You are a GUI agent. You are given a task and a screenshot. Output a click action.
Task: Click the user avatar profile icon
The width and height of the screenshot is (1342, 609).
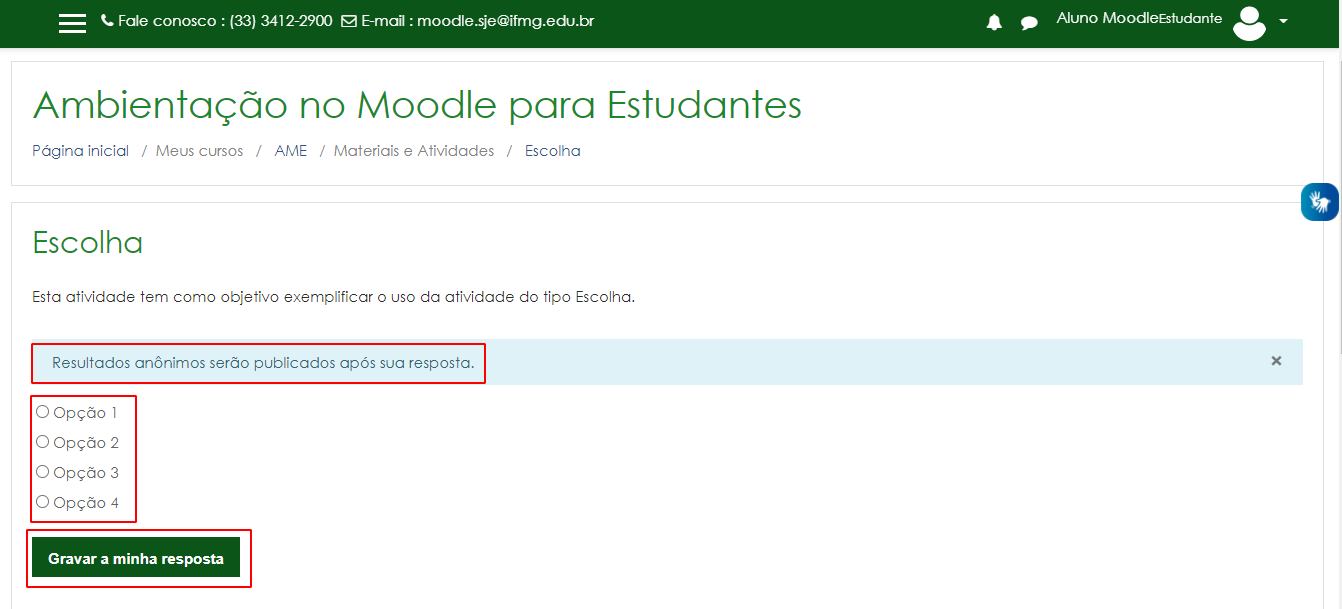click(x=1249, y=23)
